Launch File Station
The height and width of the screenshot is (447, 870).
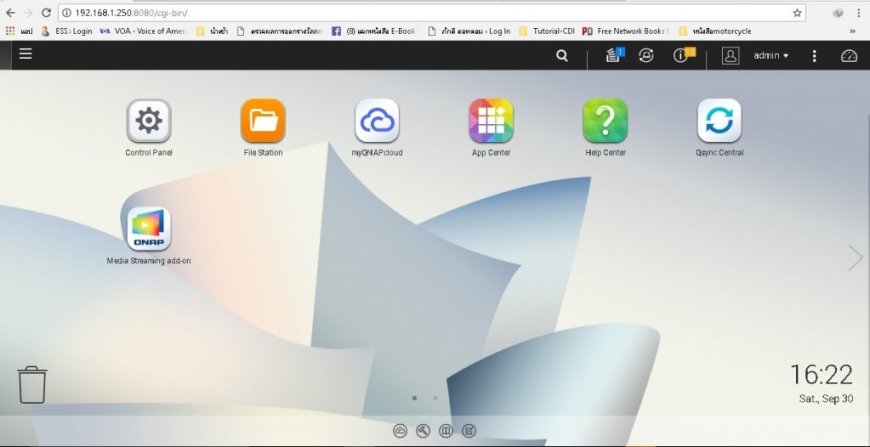click(263, 128)
